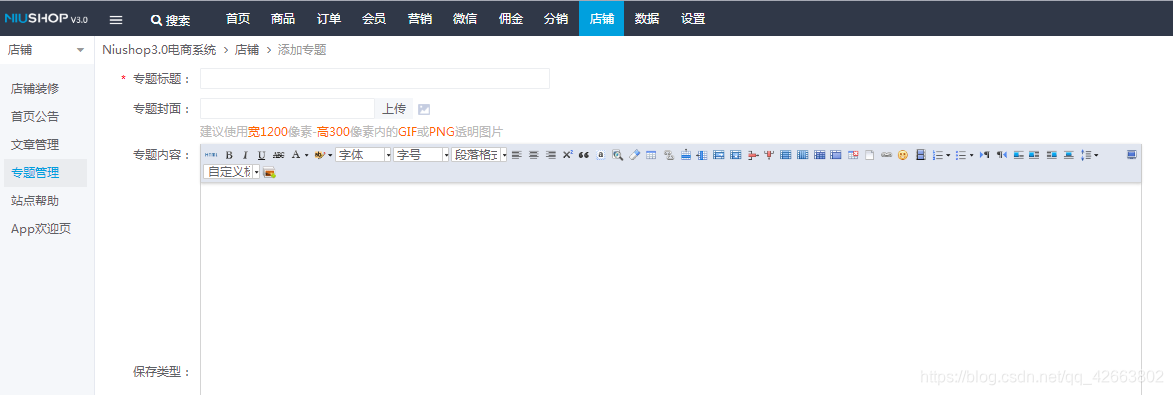Delete table row with red horizontal icon
Image resolution: width=1173 pixels, height=395 pixels.
pyautogui.click(x=753, y=155)
